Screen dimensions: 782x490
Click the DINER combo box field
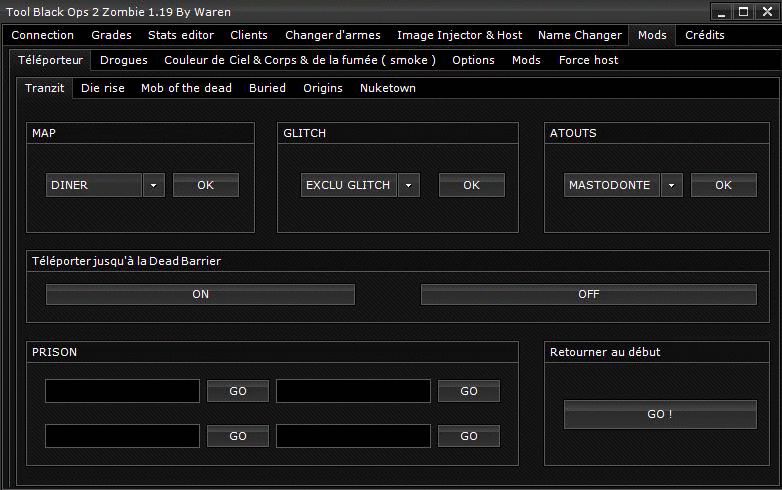[x=94, y=185]
